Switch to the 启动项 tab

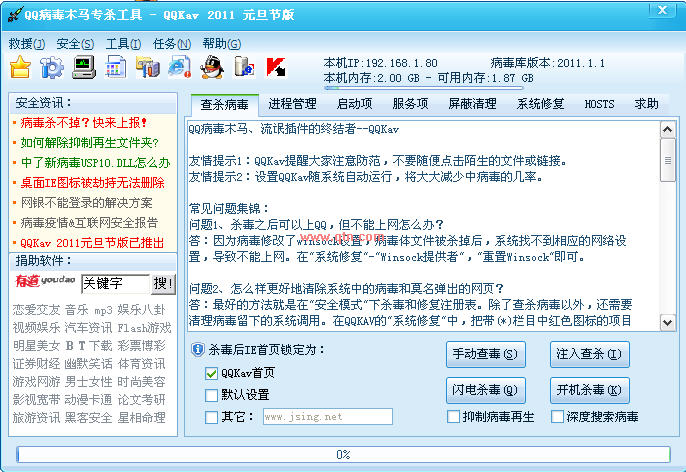pos(354,104)
